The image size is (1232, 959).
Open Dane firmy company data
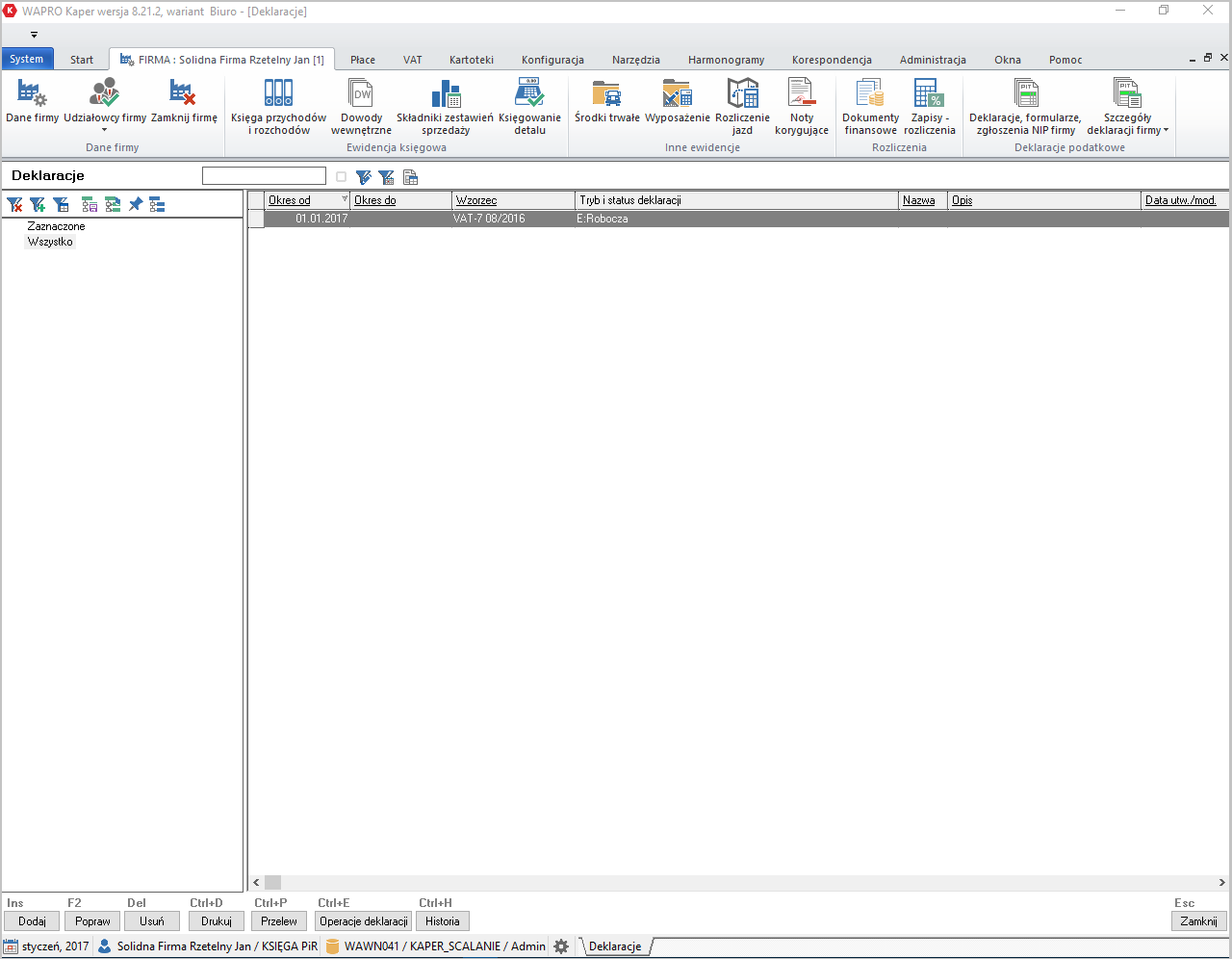(32, 101)
